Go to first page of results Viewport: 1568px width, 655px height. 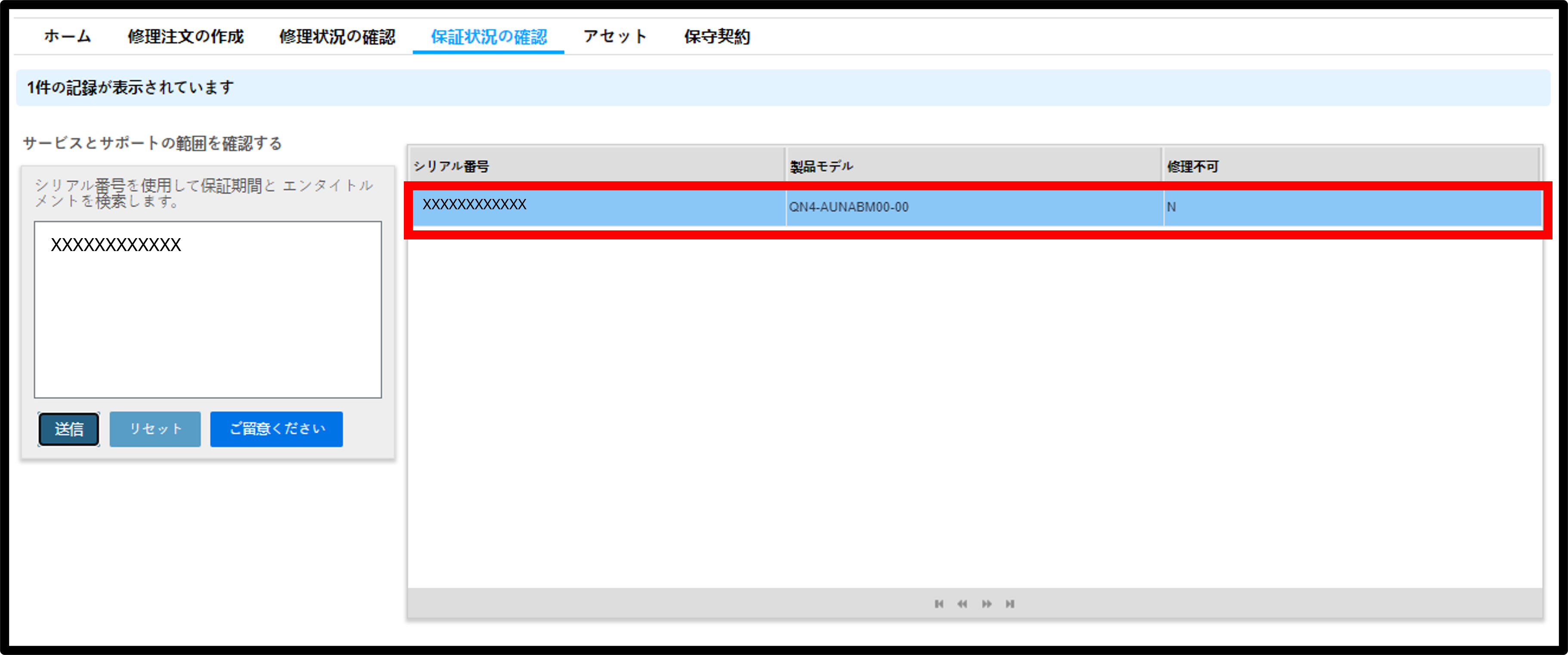tap(939, 604)
